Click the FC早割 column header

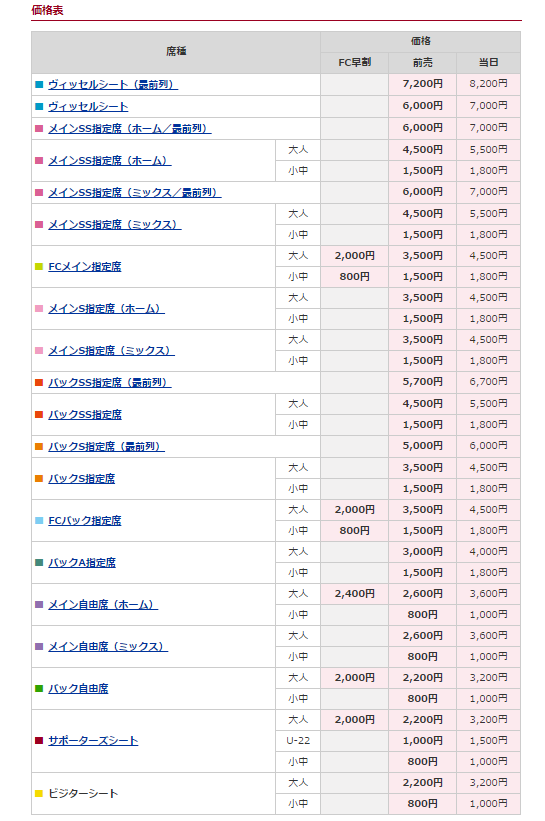pyautogui.click(x=354, y=63)
